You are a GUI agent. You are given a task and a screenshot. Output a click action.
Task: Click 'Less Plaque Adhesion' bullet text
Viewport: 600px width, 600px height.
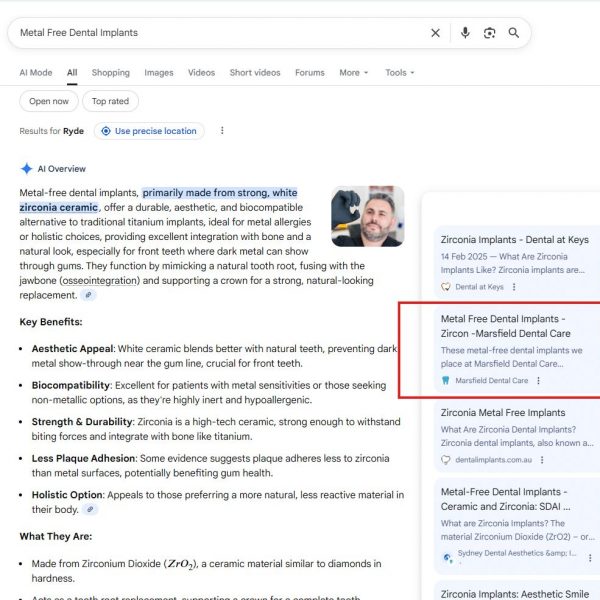coord(83,458)
